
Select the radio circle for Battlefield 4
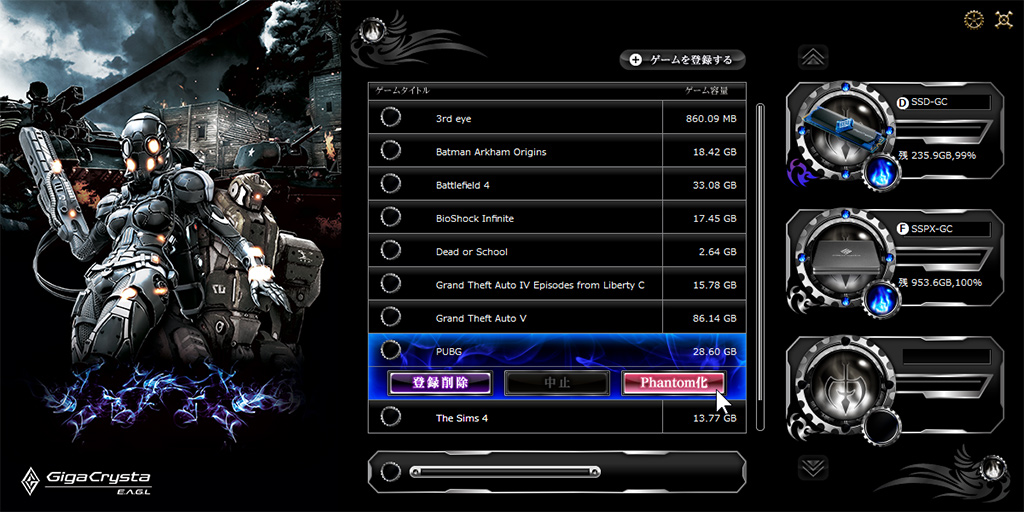391,184
